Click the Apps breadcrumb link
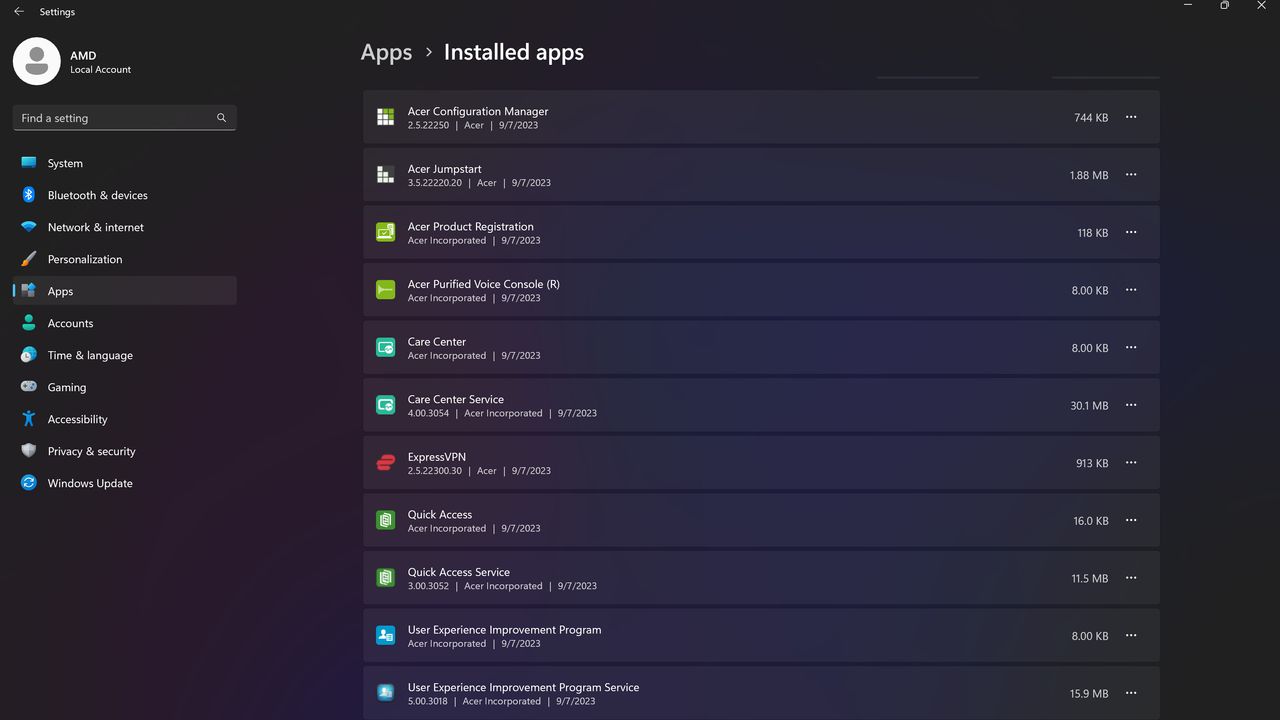This screenshot has width=1280, height=720. pos(386,52)
